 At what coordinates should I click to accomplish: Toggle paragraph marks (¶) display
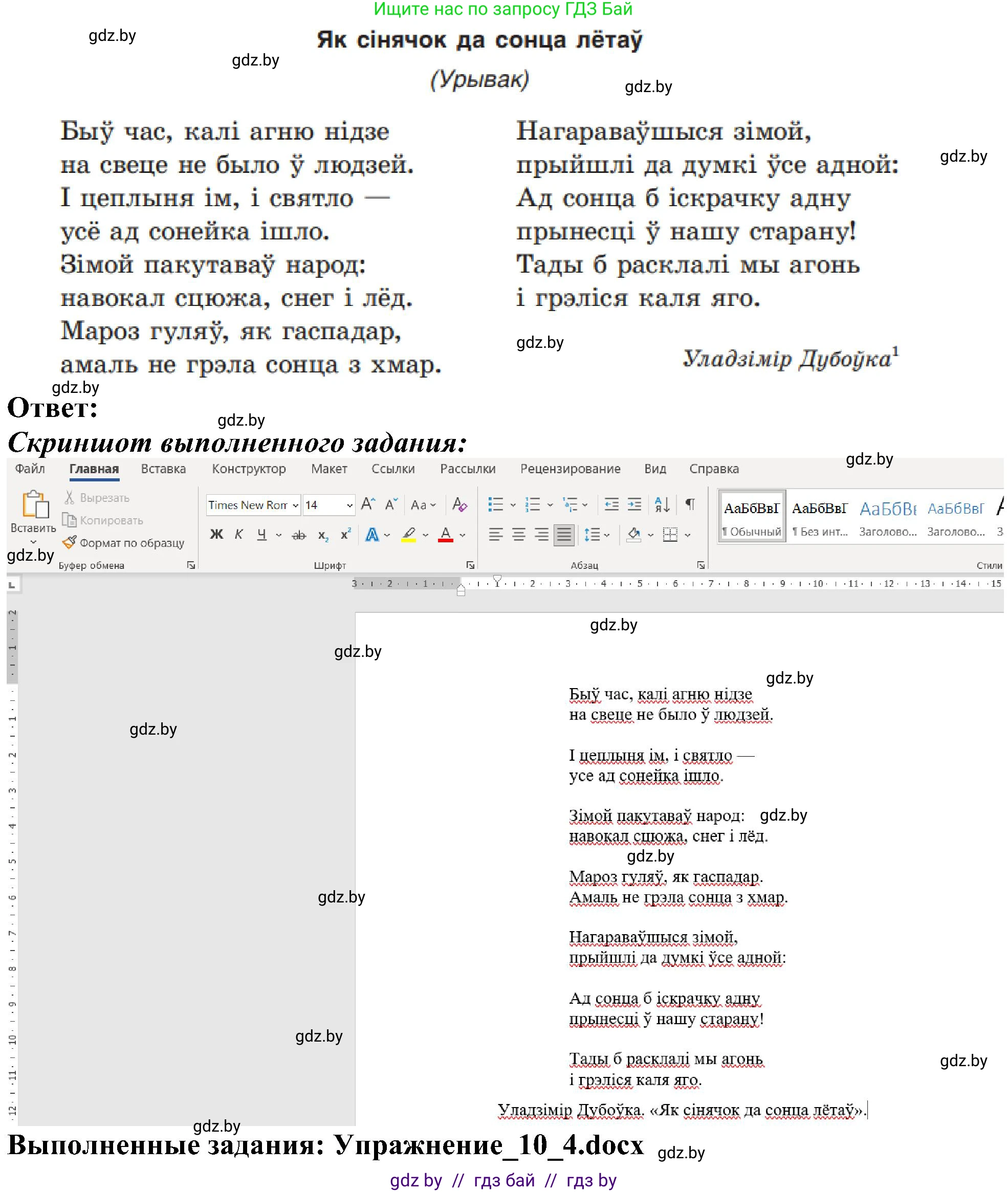click(x=690, y=505)
